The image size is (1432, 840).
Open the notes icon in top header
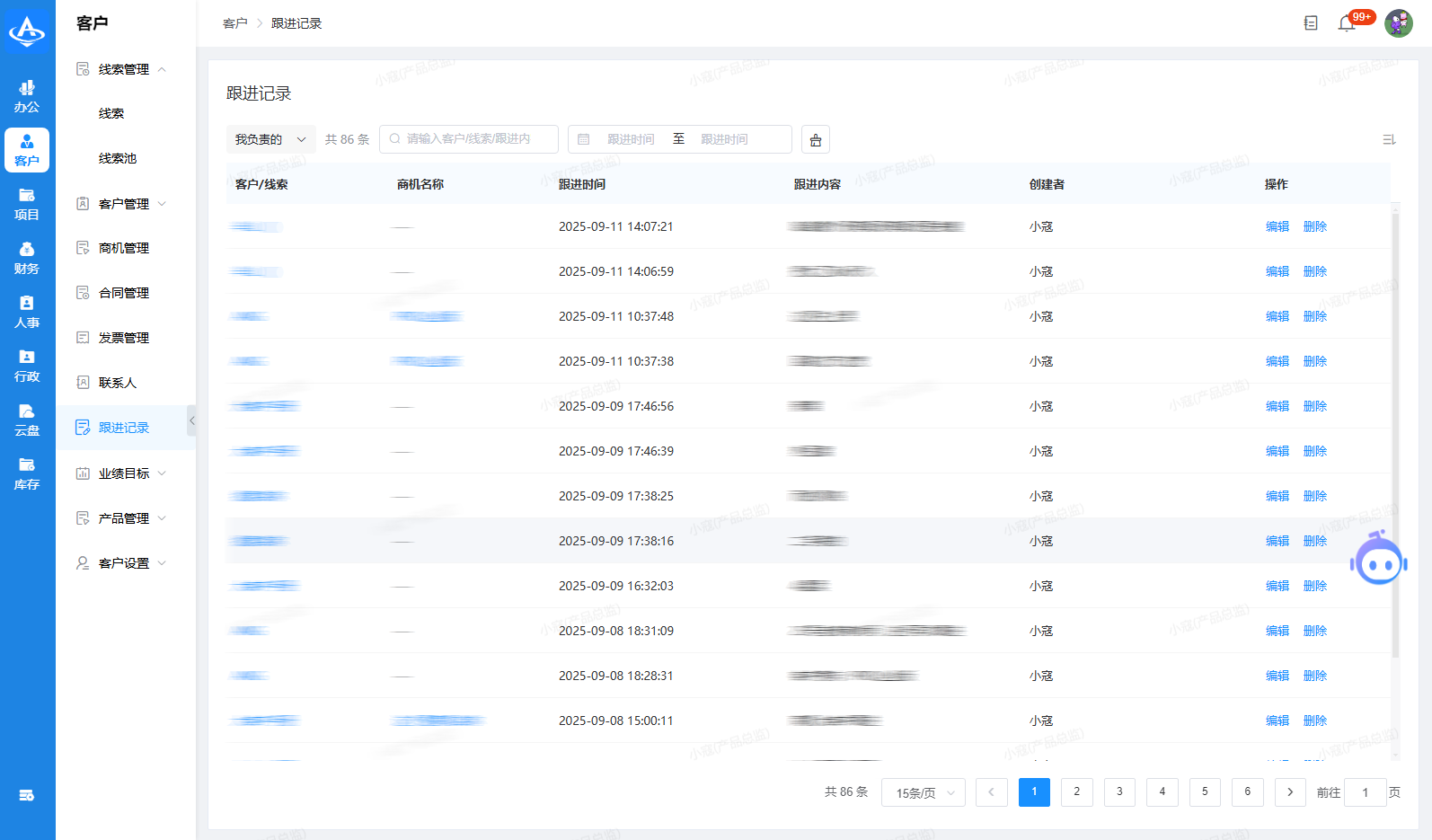click(1311, 23)
